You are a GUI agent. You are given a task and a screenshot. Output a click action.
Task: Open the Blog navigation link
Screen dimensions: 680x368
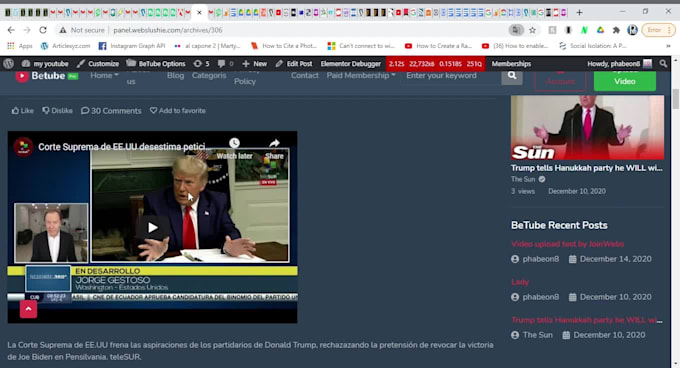[175, 75]
